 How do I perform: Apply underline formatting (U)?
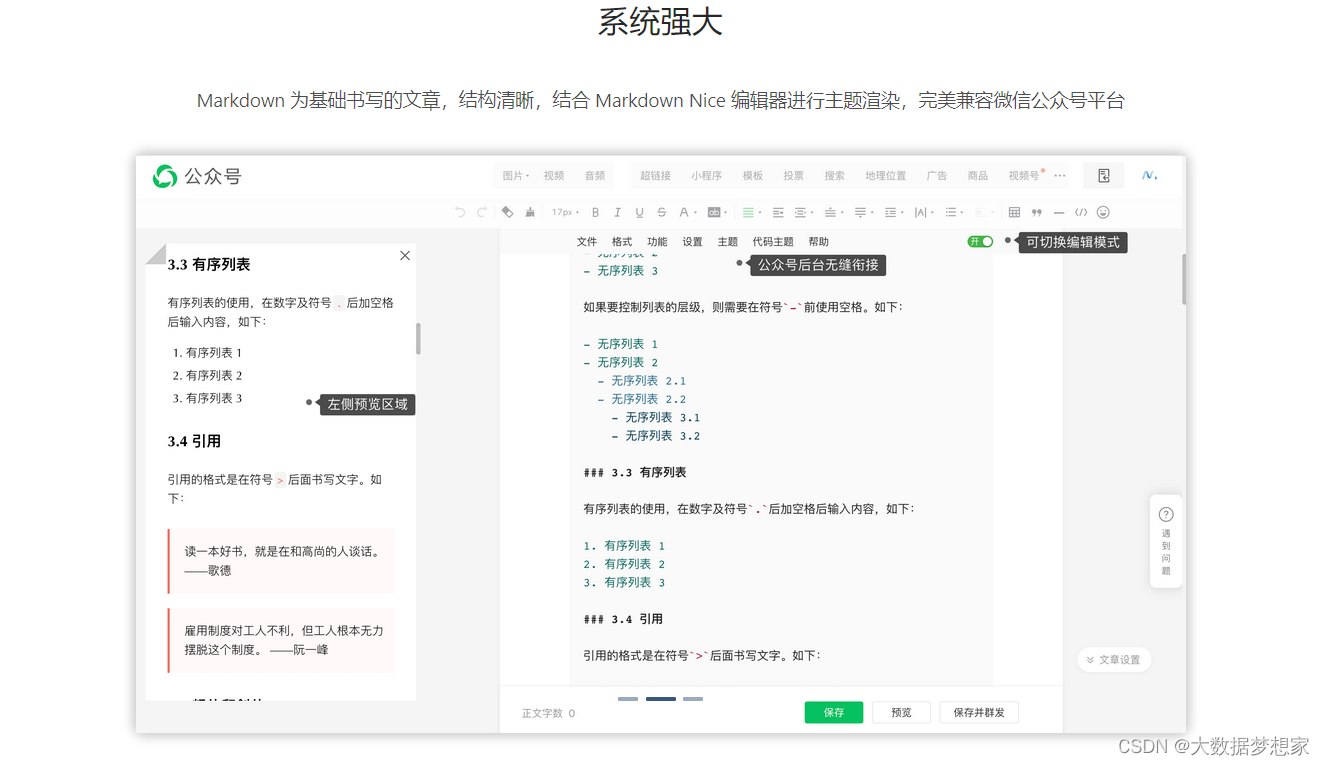tap(639, 212)
